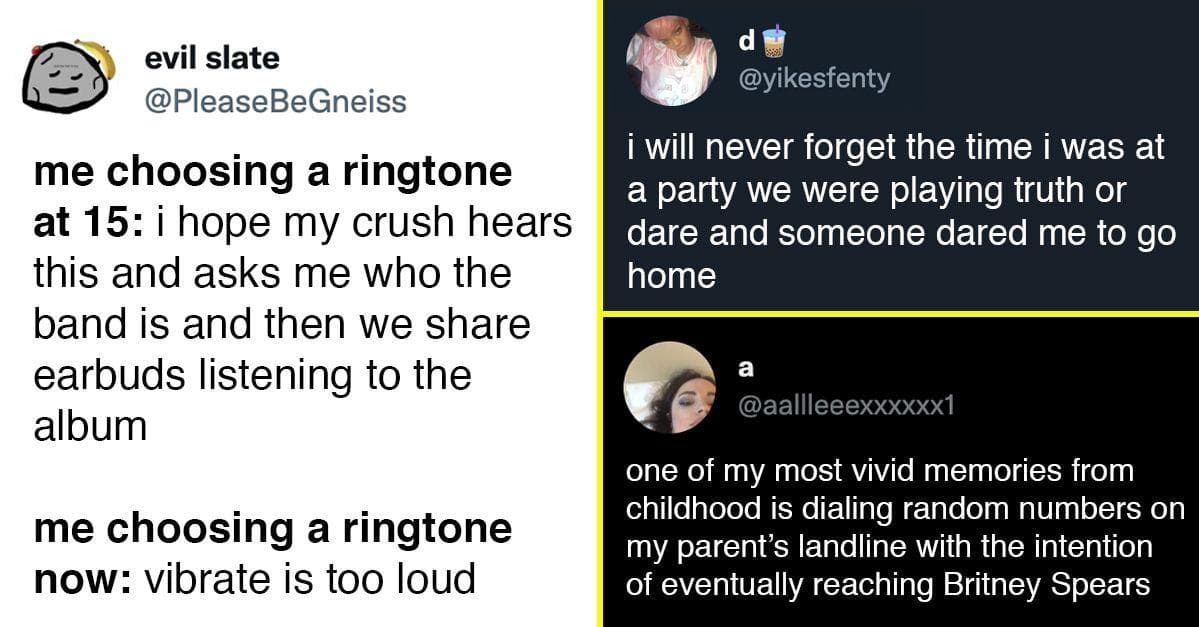Click the evil slate rock avatar
The image size is (1199, 627).
click(62, 81)
